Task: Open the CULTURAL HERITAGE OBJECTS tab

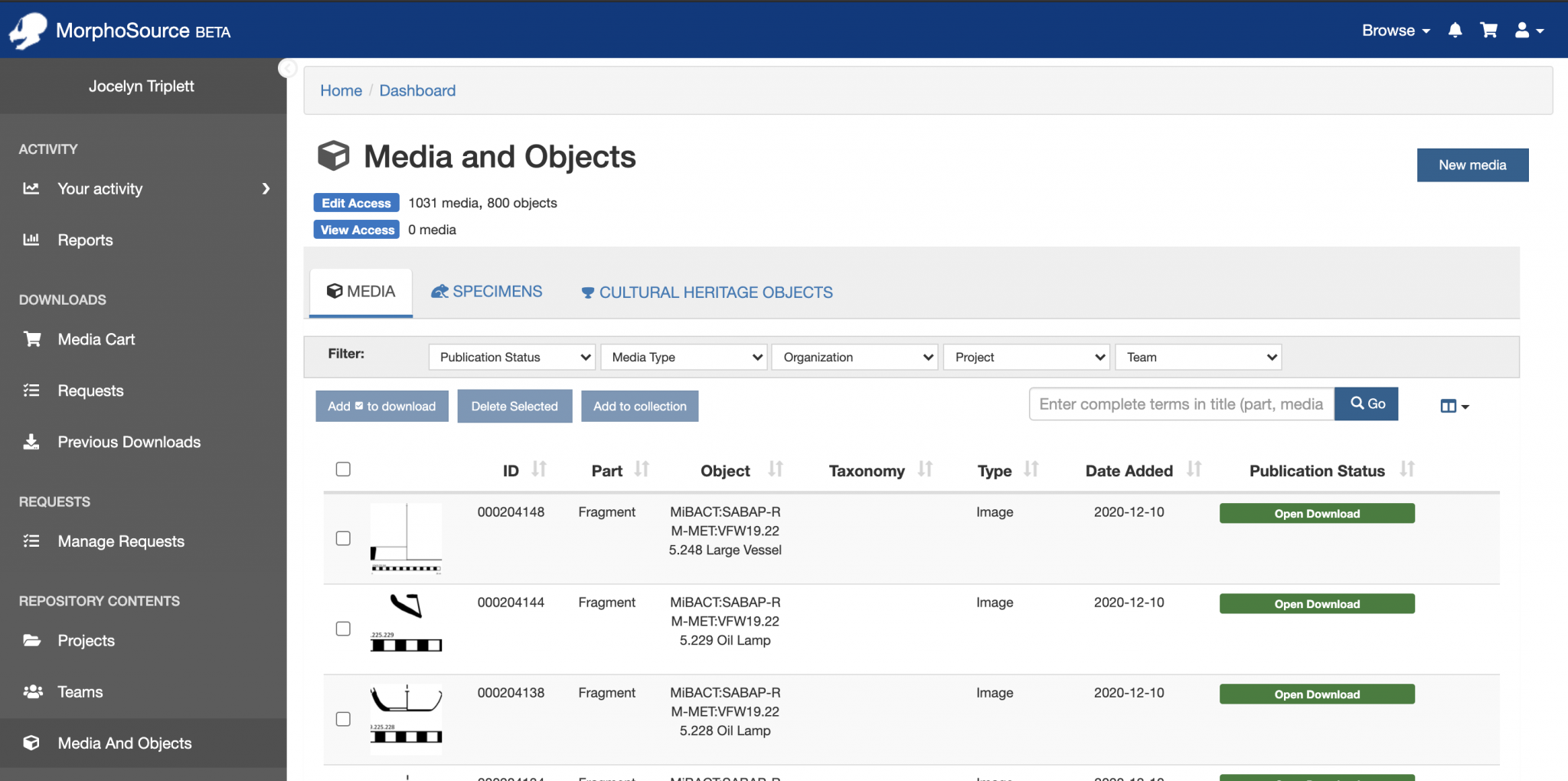Action: [705, 292]
